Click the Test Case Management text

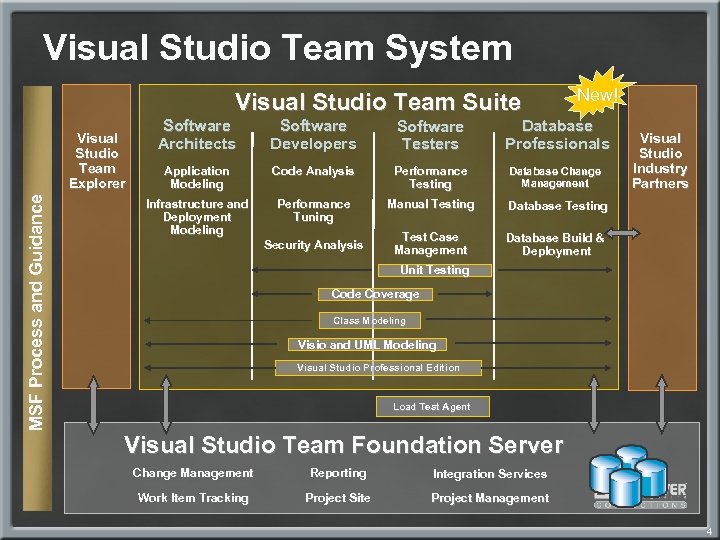click(430, 243)
